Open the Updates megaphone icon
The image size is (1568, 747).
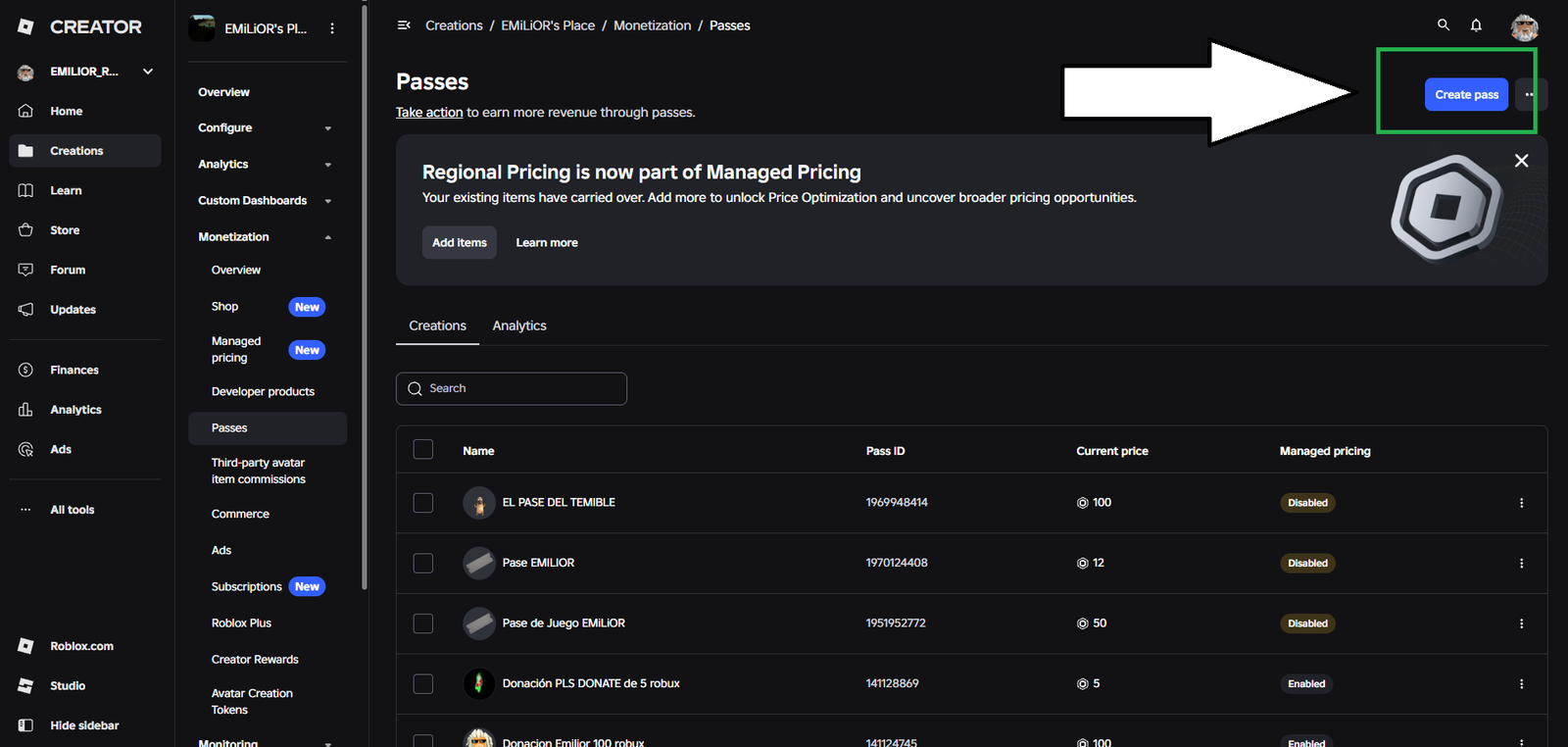tap(26, 310)
